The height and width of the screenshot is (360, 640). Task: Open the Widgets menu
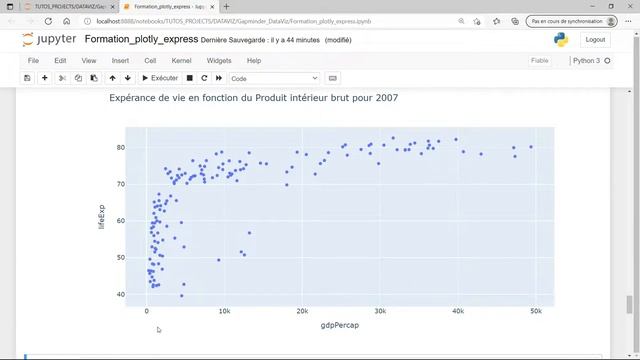(219, 60)
